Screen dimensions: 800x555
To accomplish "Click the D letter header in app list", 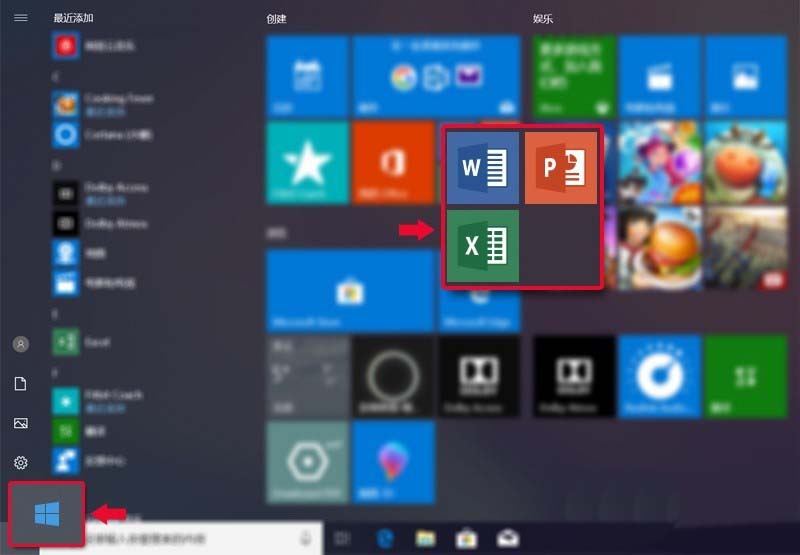I will 56,166.
